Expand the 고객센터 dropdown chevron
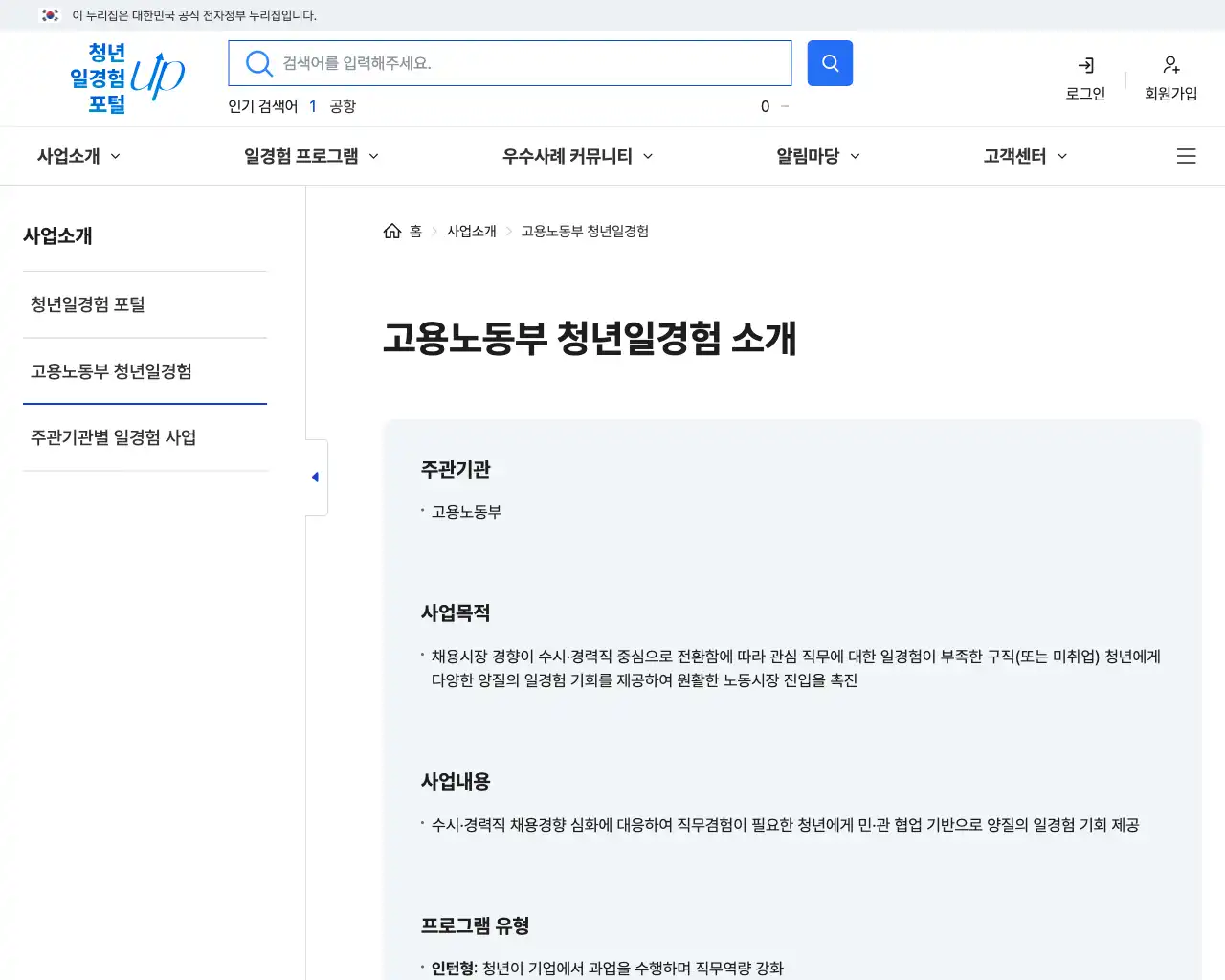 click(x=1063, y=156)
